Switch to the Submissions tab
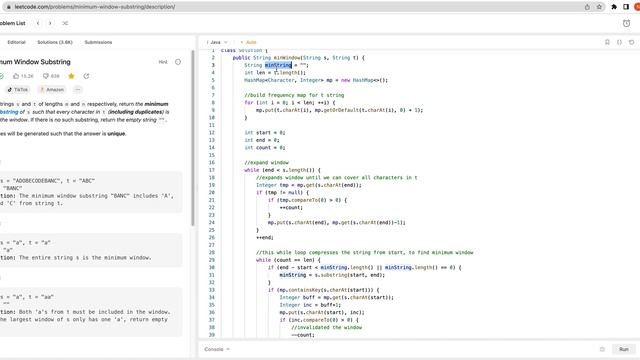This screenshot has width=640, height=360. click(x=98, y=42)
